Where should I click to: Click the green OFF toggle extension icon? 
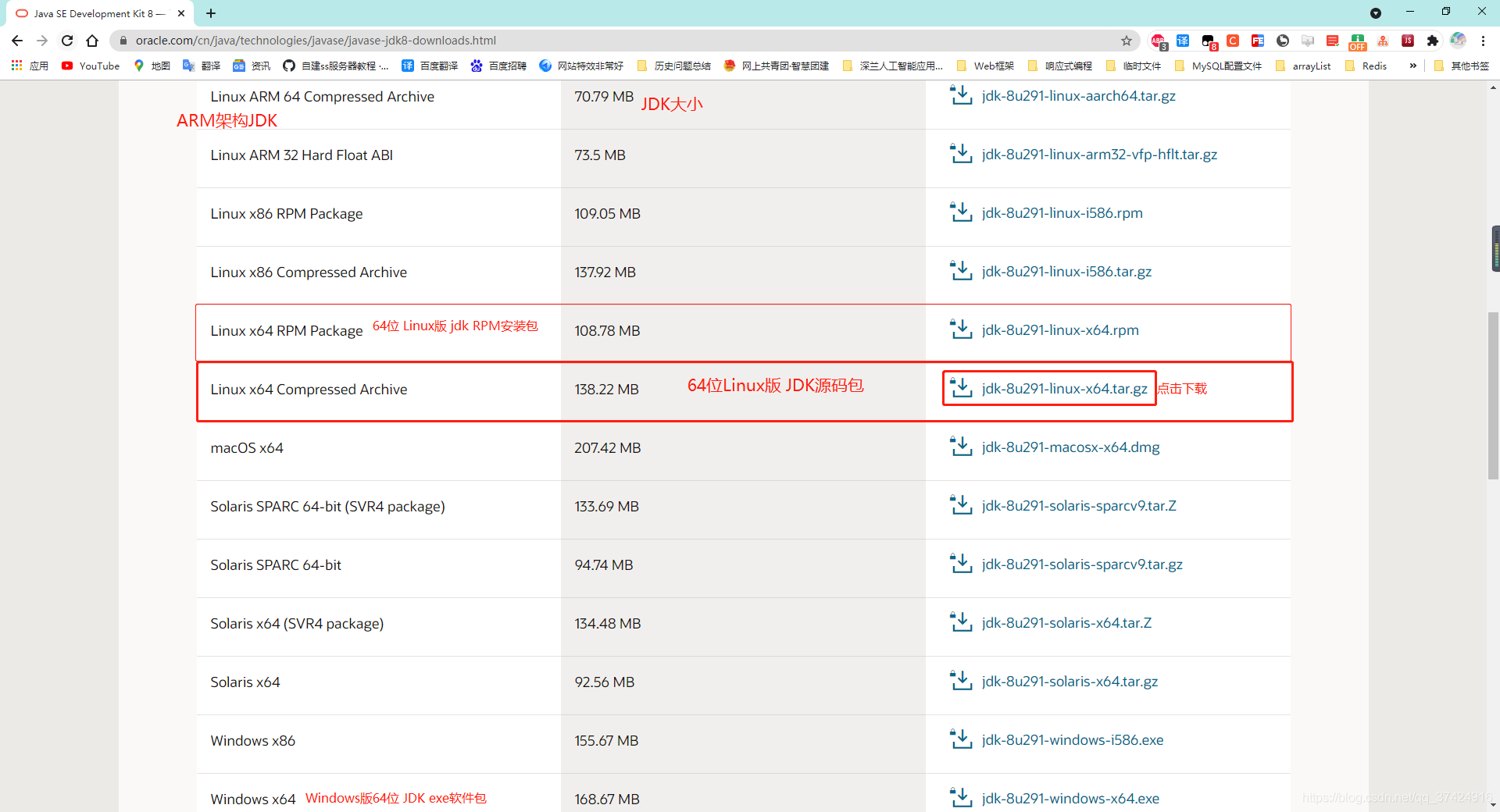point(1358,42)
